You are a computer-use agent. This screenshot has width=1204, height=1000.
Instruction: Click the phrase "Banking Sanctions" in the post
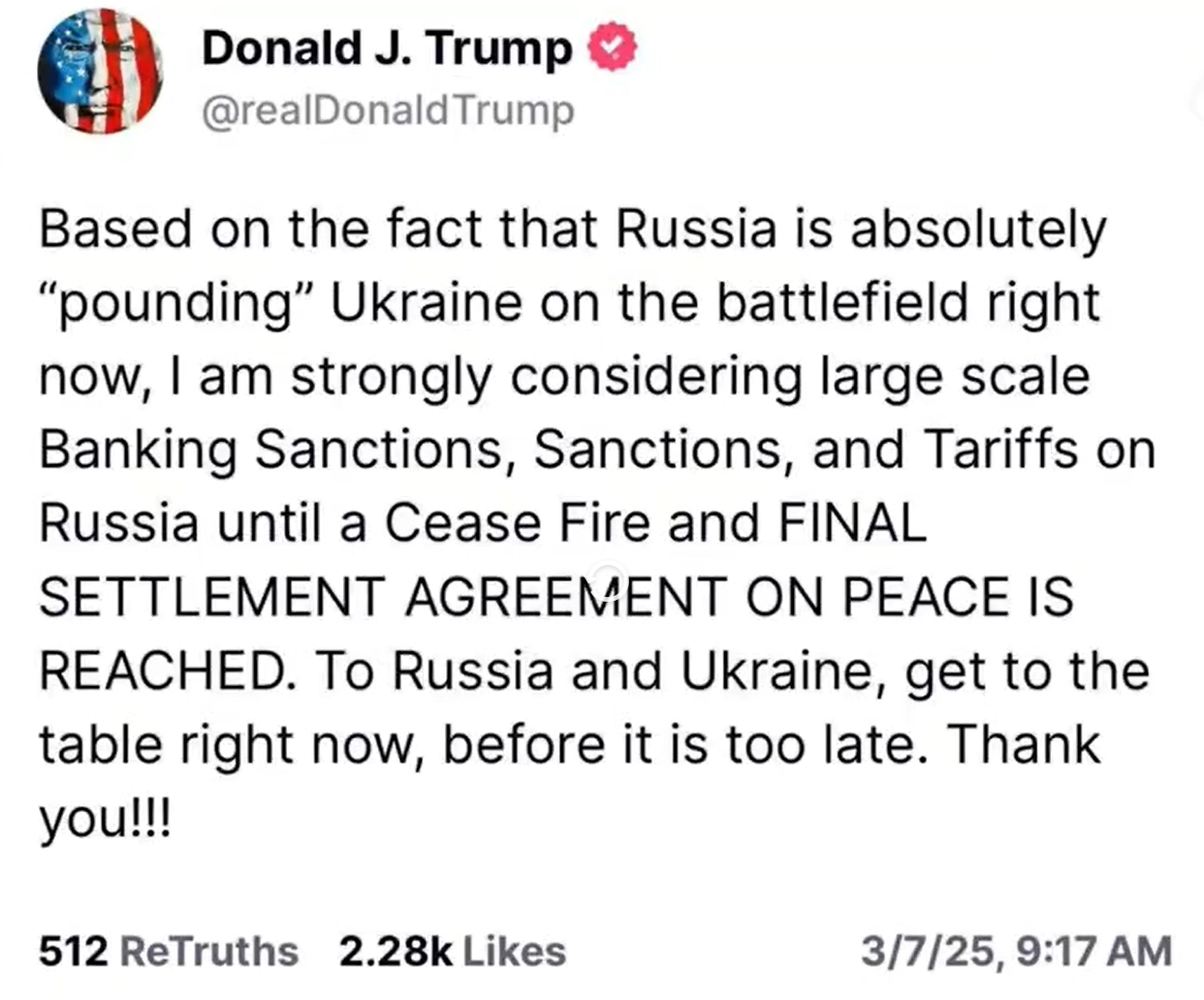tap(272, 450)
